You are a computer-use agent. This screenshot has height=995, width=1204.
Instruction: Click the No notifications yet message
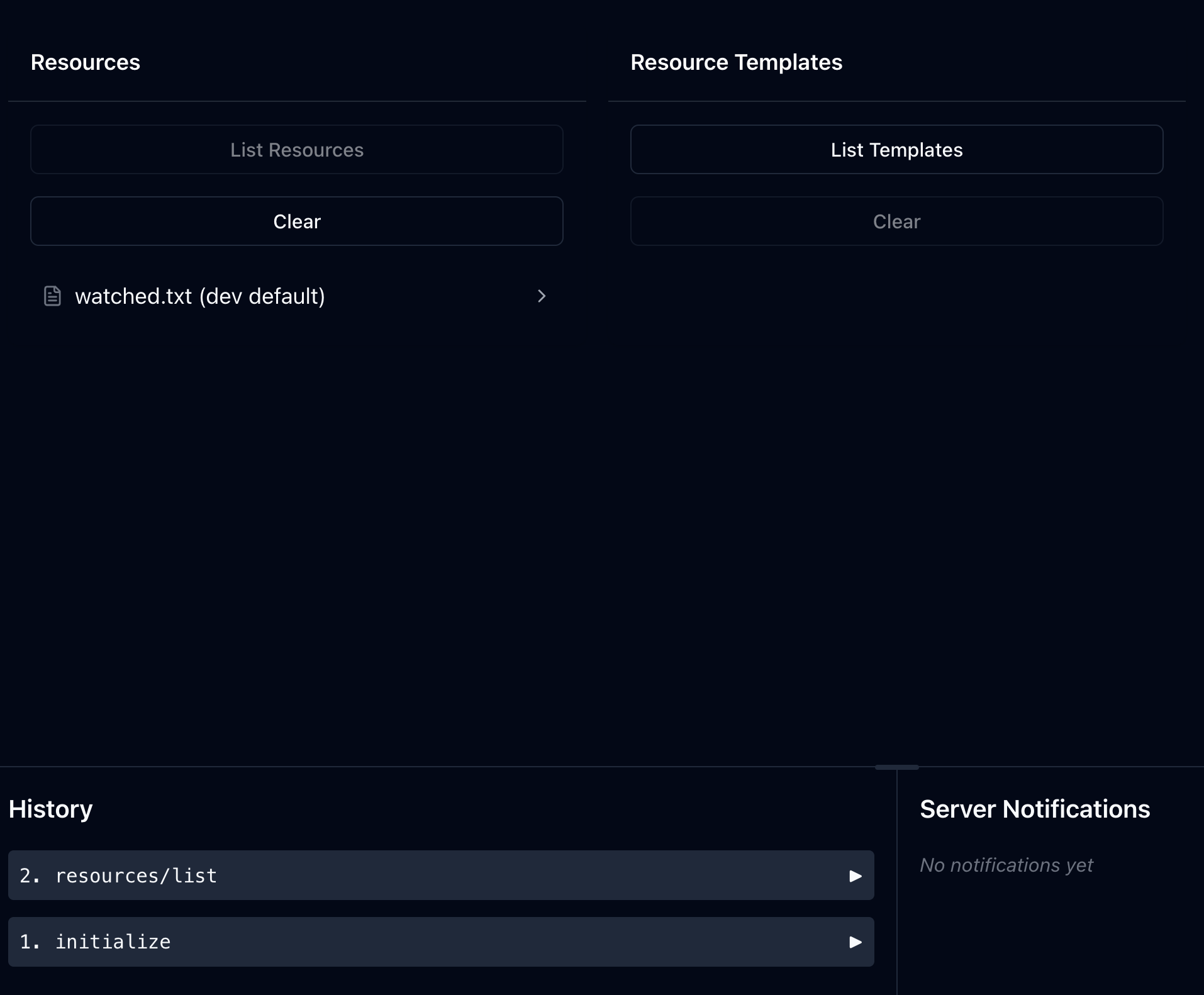[1006, 865]
